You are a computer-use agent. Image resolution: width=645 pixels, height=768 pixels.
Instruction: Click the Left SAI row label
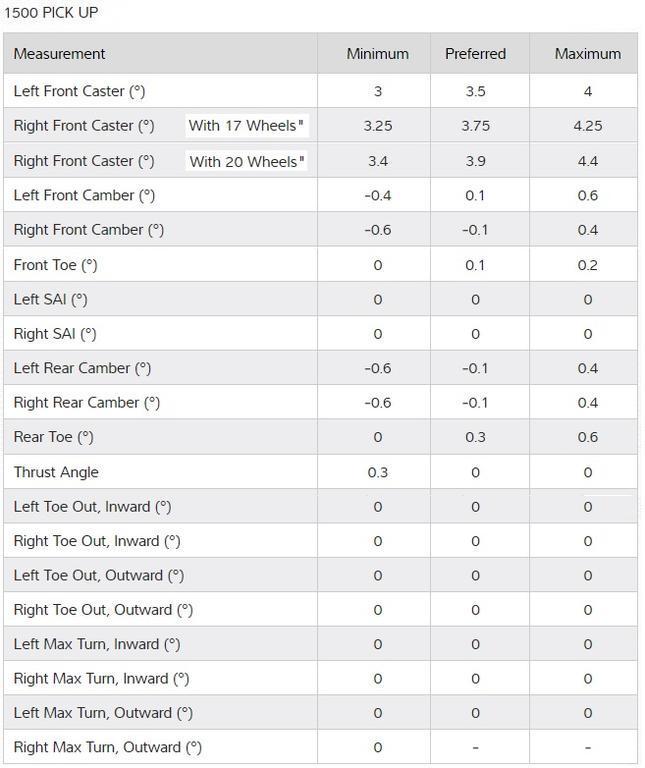[x=50, y=299]
